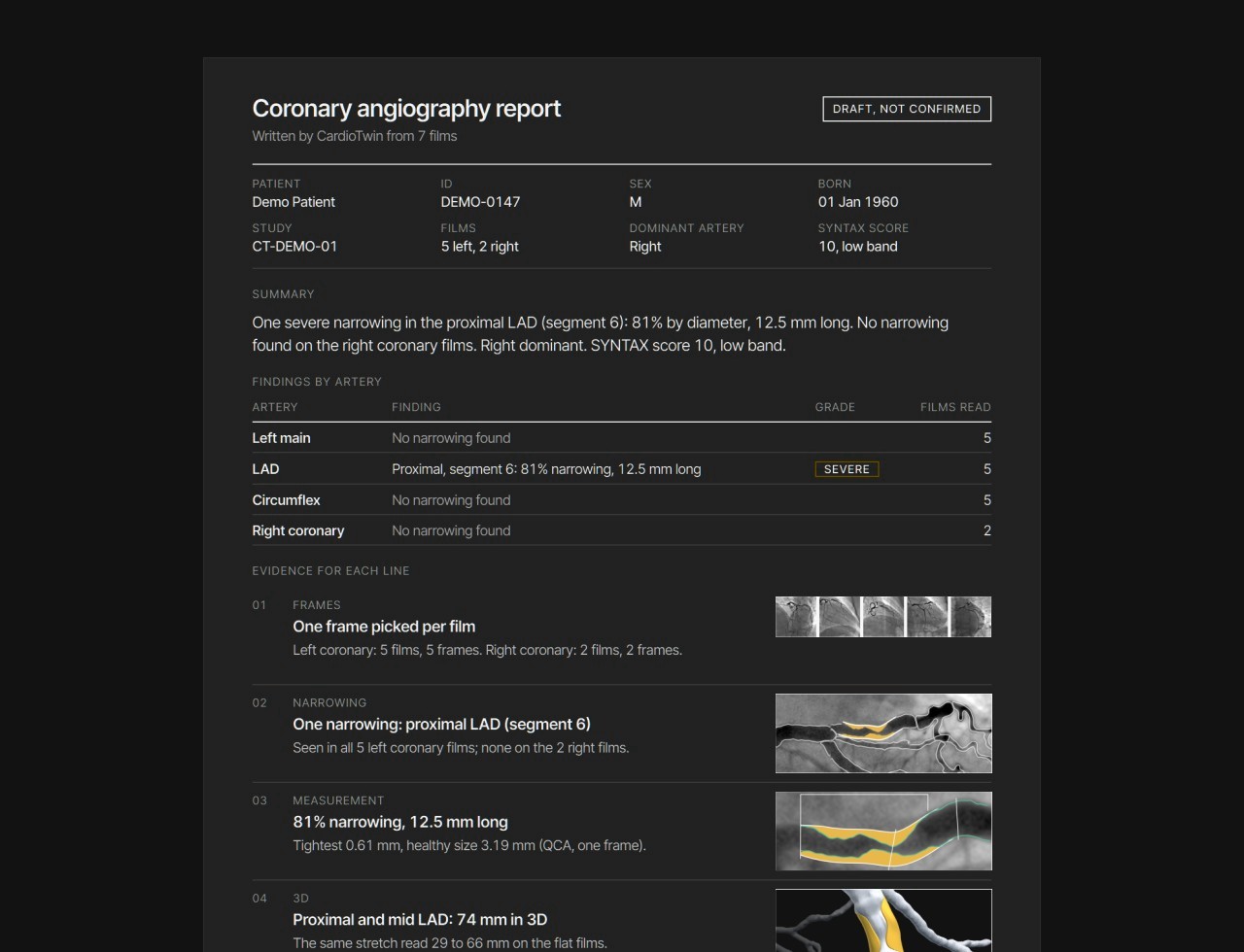Select the Right coronary row
1244x952 pixels.
click(x=621, y=530)
